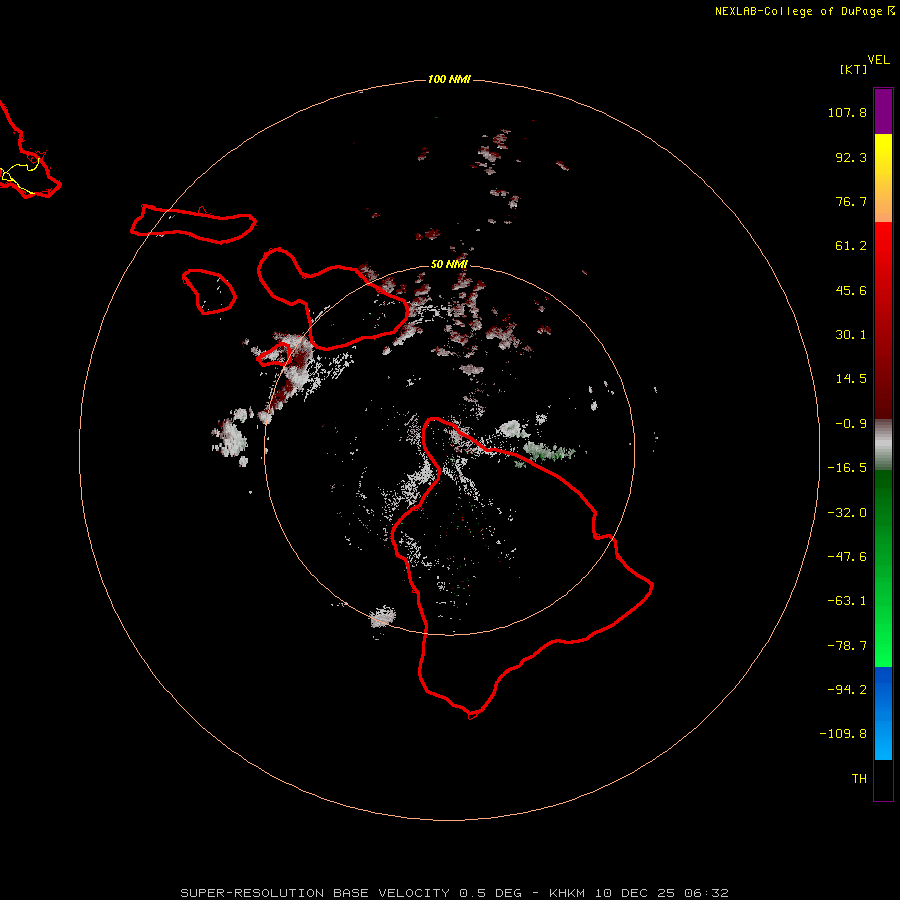The width and height of the screenshot is (900, 900).
Task: Click the -94.2 legend value
Action: (x=847, y=690)
